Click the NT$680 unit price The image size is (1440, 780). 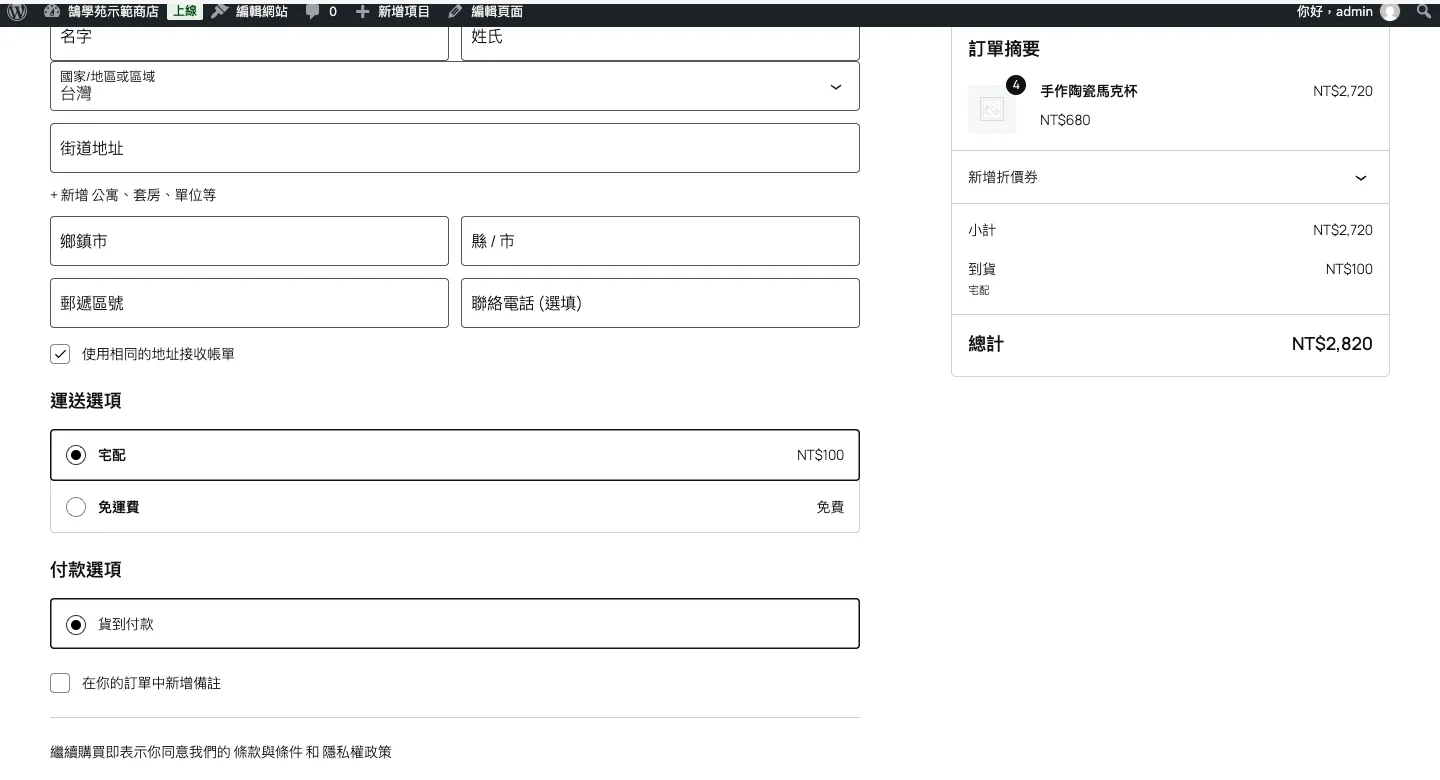(x=1065, y=120)
